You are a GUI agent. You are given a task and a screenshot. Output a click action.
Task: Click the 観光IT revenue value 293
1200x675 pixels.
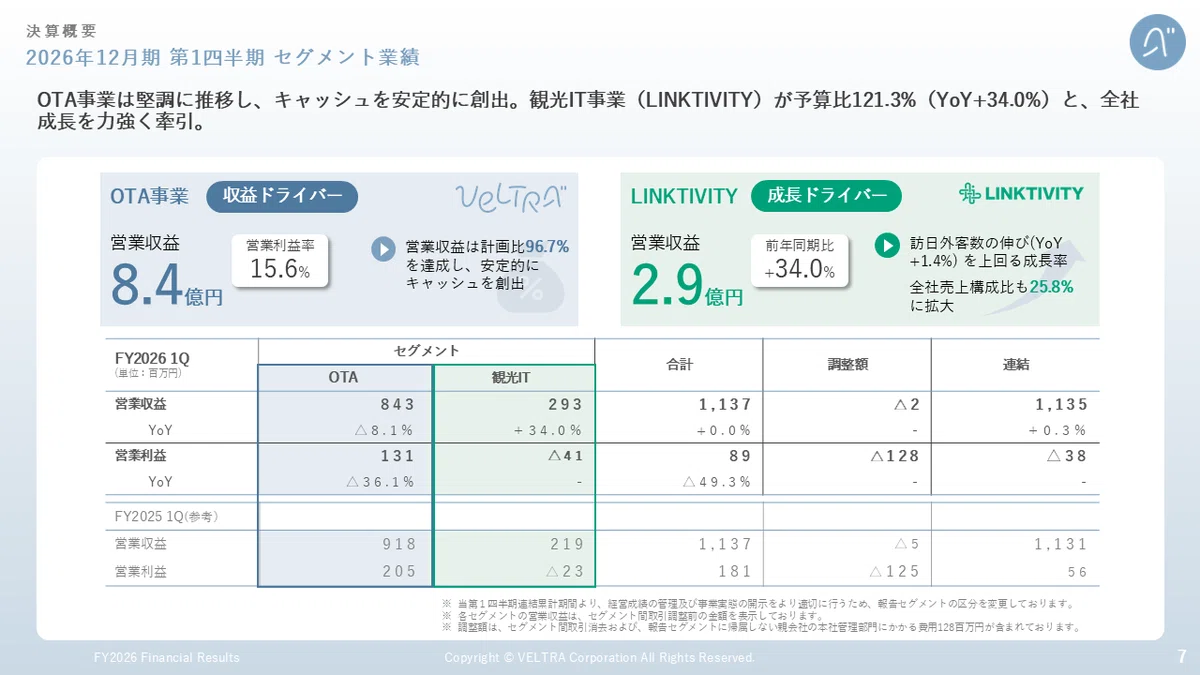[565, 405]
